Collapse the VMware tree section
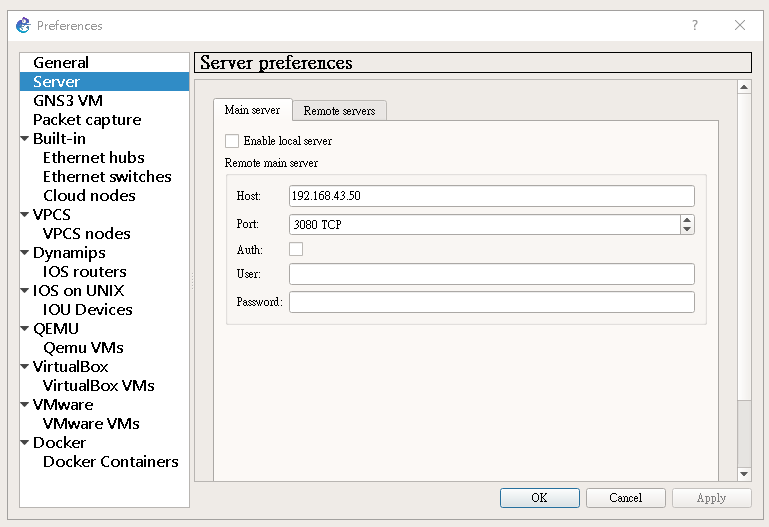 pos(25,404)
